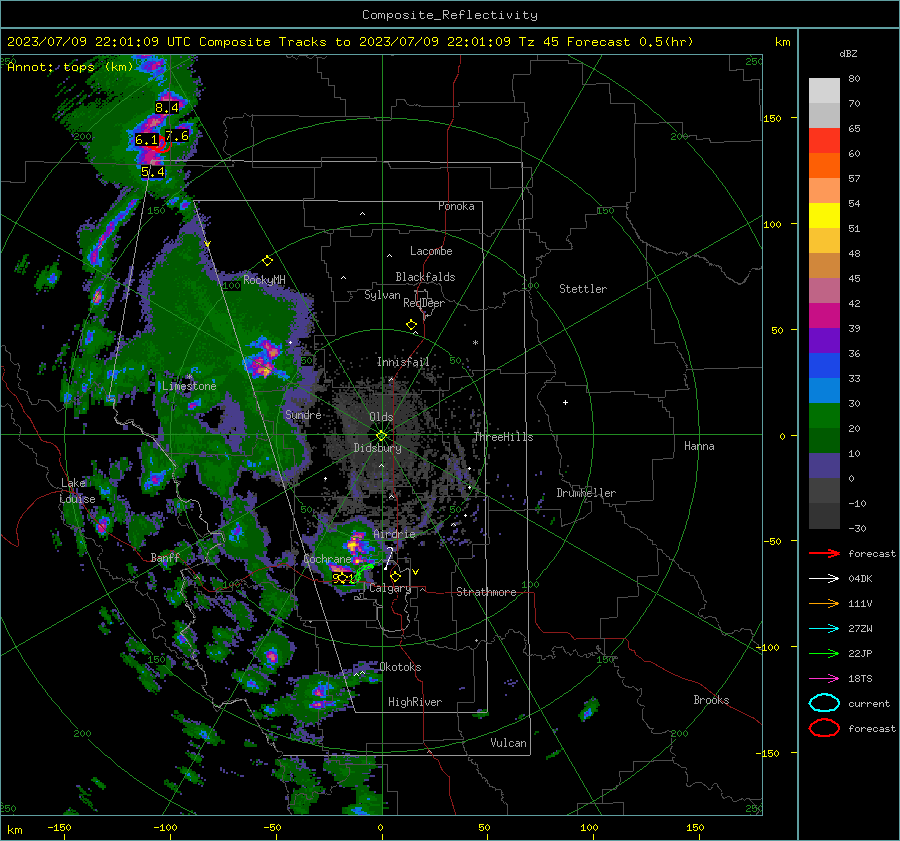Click the Brooks city label
This screenshot has width=900, height=841.
(x=711, y=700)
